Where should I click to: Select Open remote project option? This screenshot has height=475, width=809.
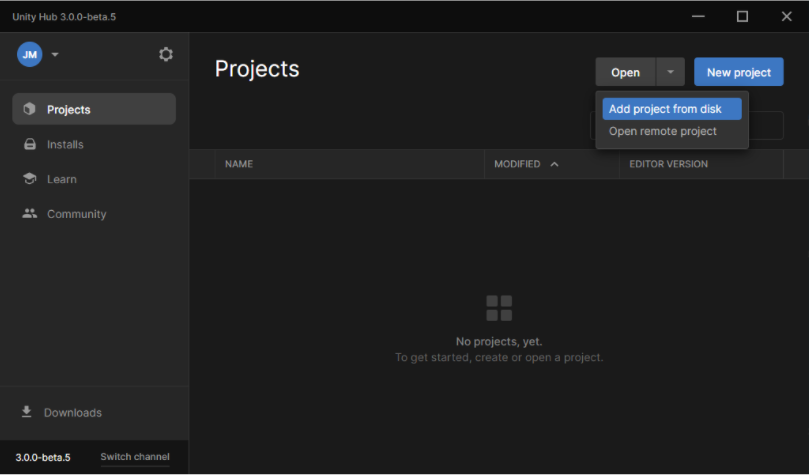coord(663,131)
